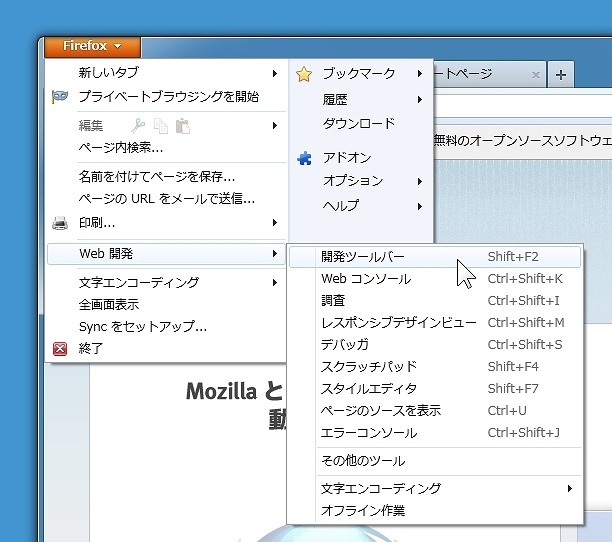Click the clipboard paste icon

(183, 126)
